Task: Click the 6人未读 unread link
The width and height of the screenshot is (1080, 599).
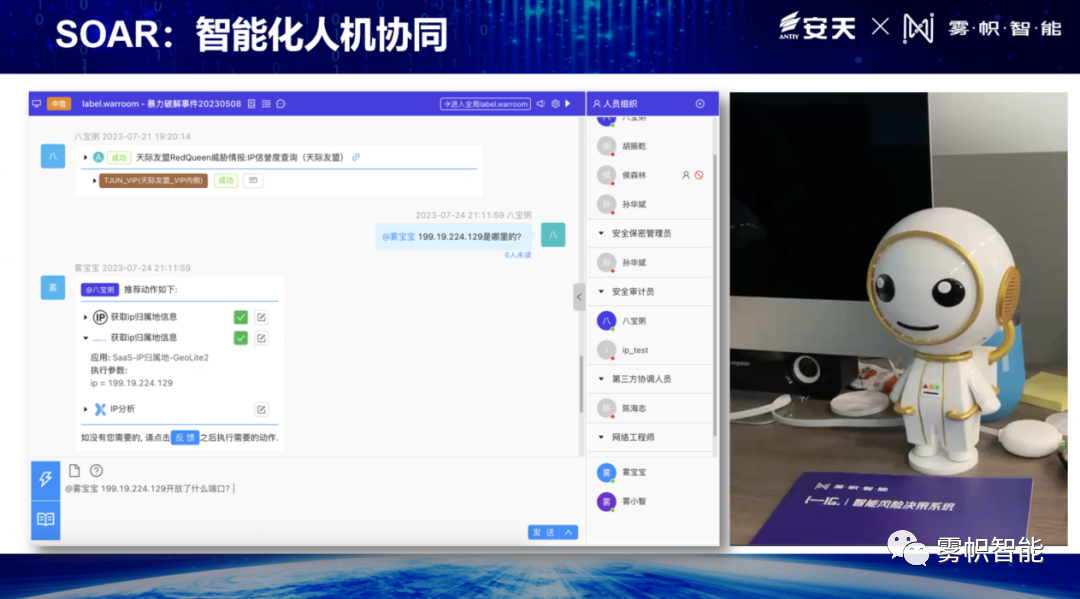Action: (x=518, y=255)
